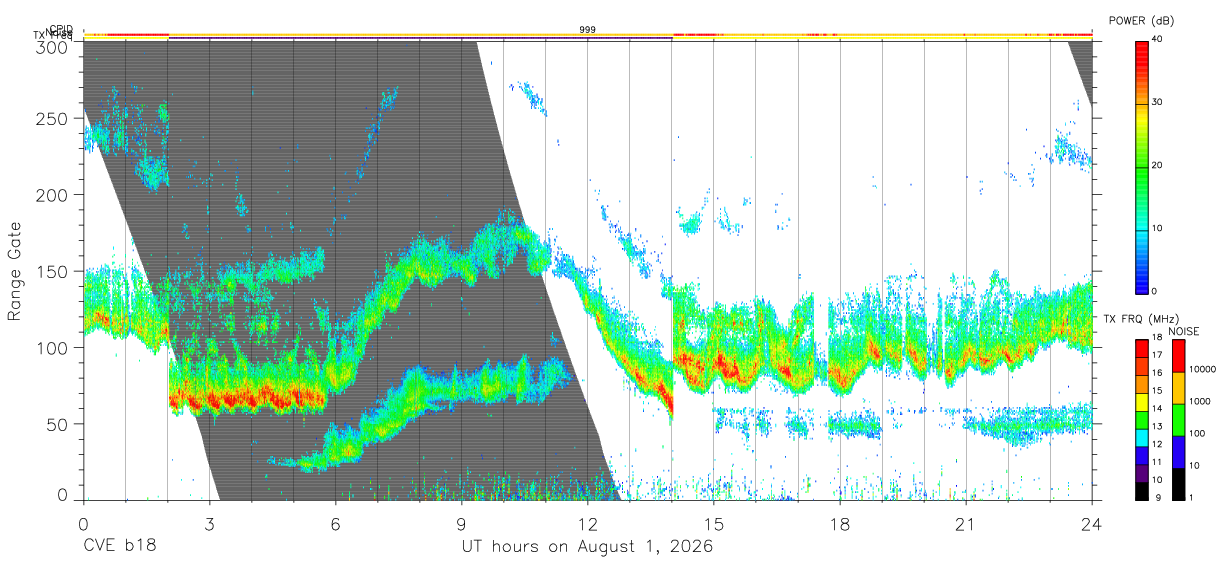Click the 1 tick on the NOISE legend
The image size is (1228, 567).
coord(1192,498)
